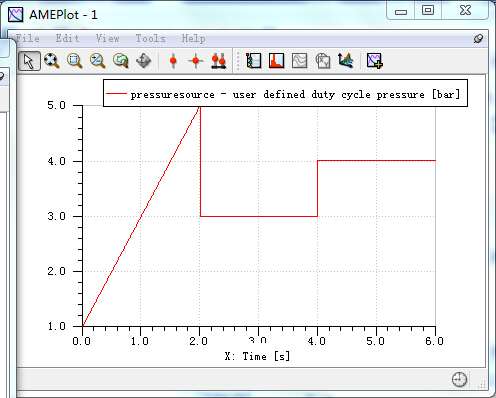Select the arrow pointer tool
The image size is (496, 398).
tap(29, 61)
